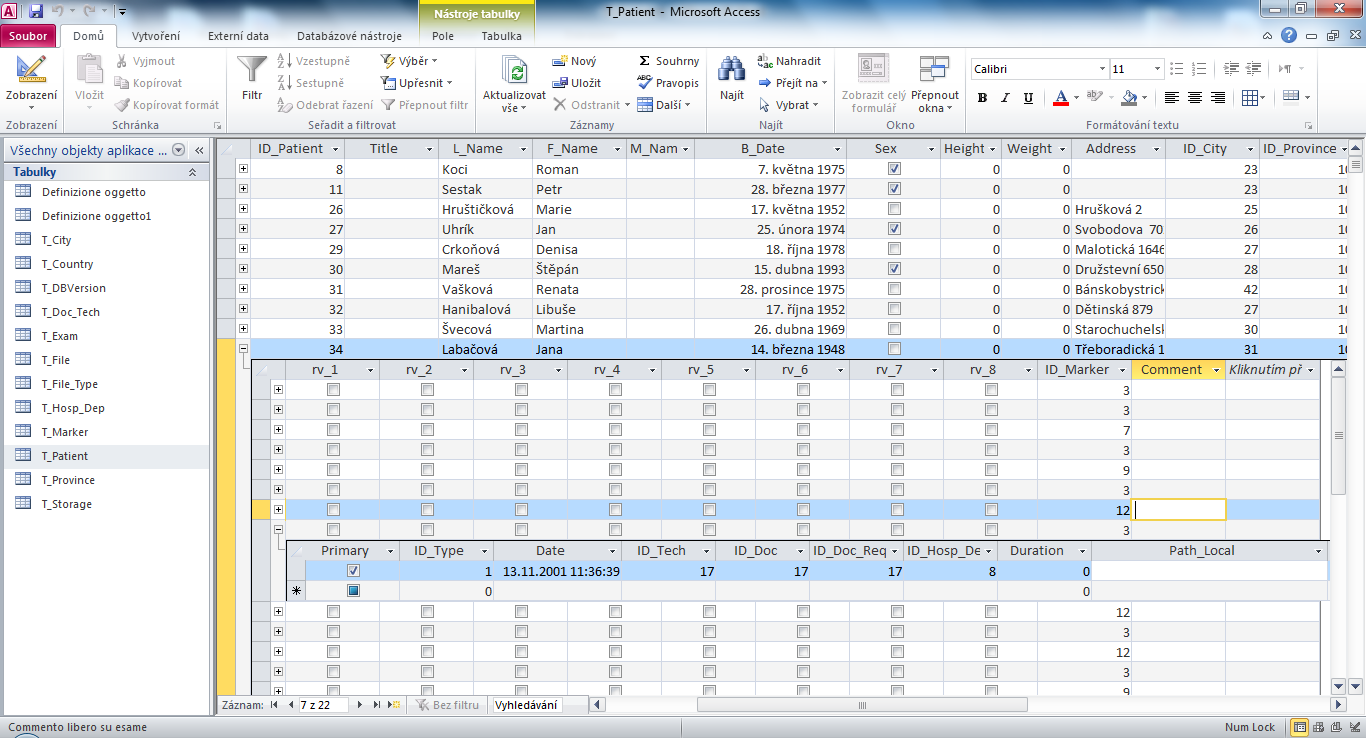Screen dimensions: 1366x738
Task: Toggle Sex checkbox for Uhrík Jan
Action: point(894,229)
